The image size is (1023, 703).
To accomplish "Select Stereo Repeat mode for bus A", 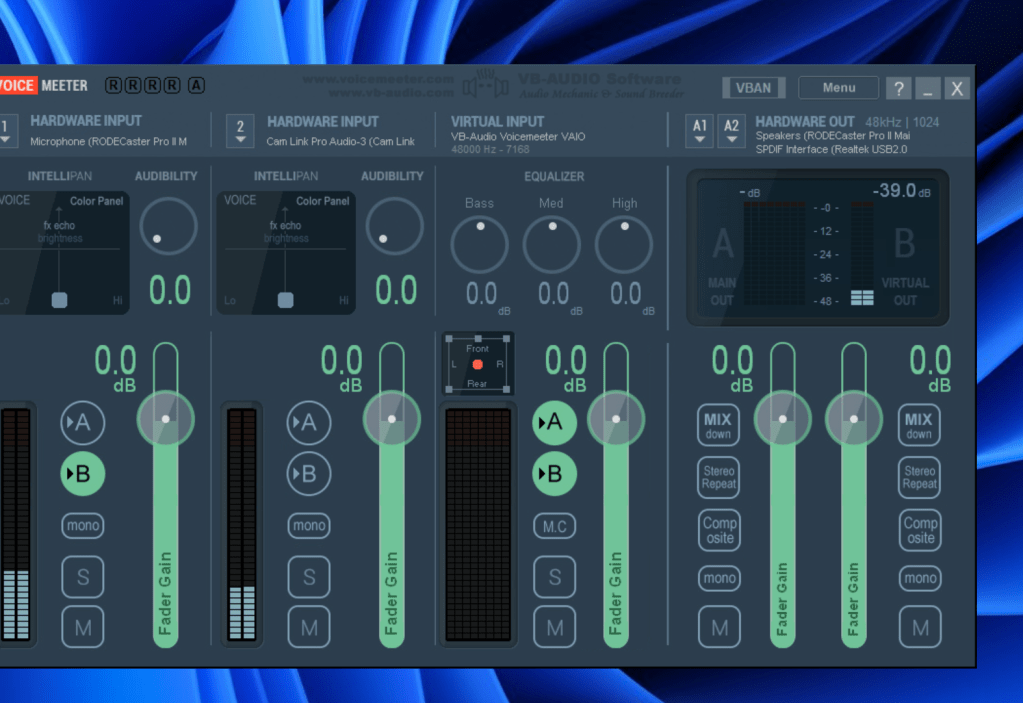I will pyautogui.click(x=719, y=477).
